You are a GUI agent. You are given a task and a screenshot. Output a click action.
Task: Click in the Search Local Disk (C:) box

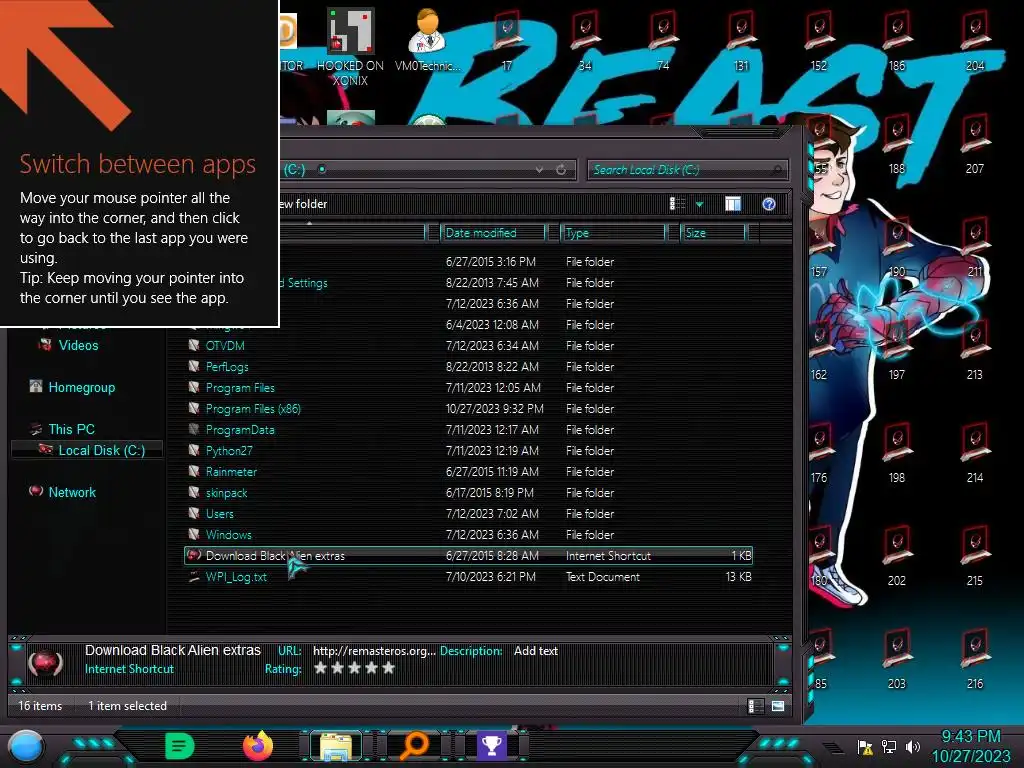pyautogui.click(x=687, y=170)
